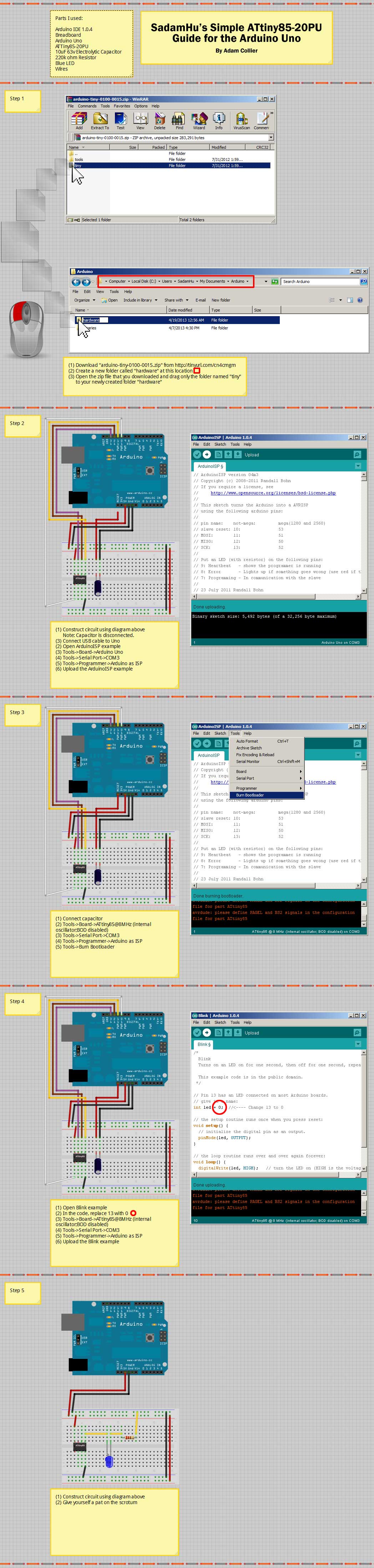
Task: Click the Extract To icon in WinRAR
Action: pyautogui.click(x=100, y=120)
